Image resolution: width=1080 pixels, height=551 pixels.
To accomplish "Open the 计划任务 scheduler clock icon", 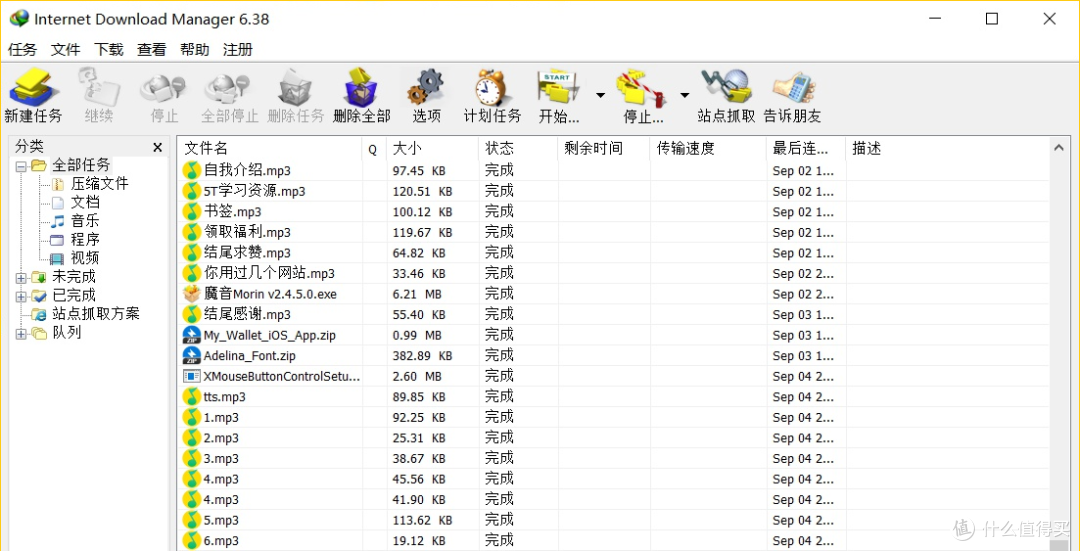I will click(x=492, y=87).
